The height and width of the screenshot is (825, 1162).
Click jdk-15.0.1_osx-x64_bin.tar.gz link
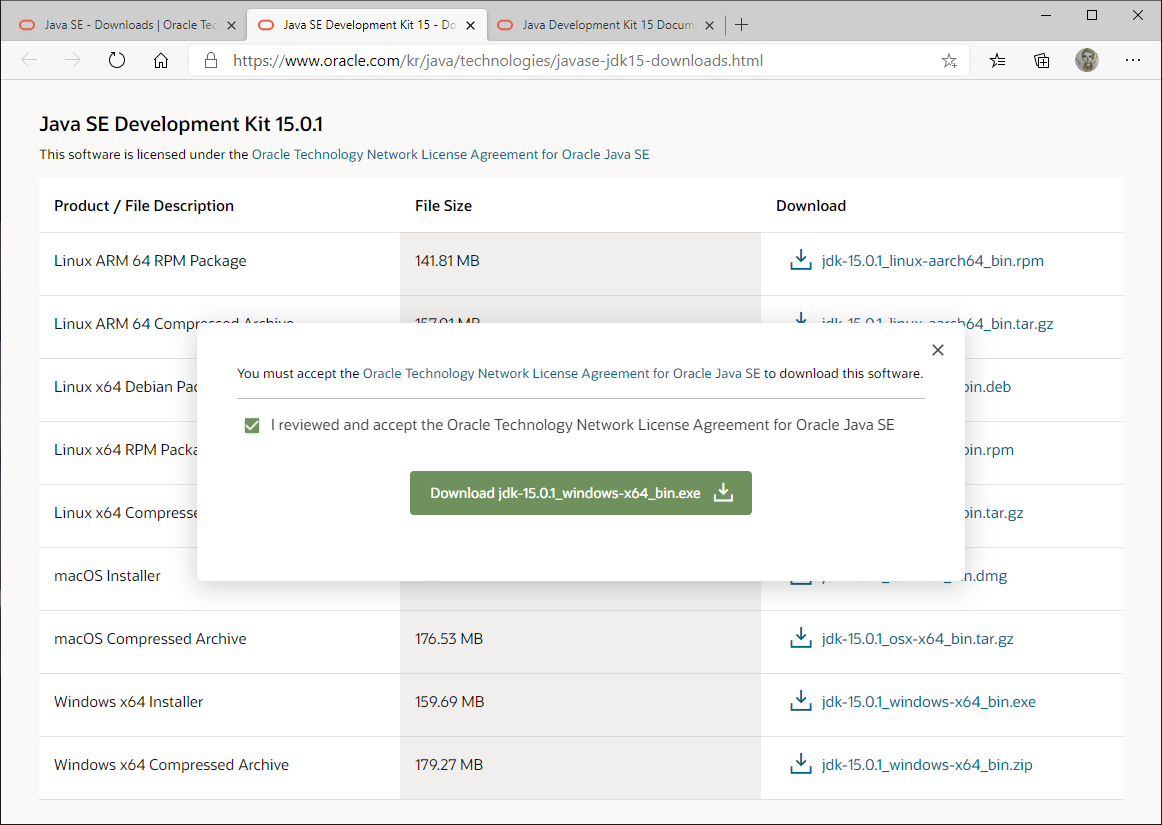click(917, 638)
